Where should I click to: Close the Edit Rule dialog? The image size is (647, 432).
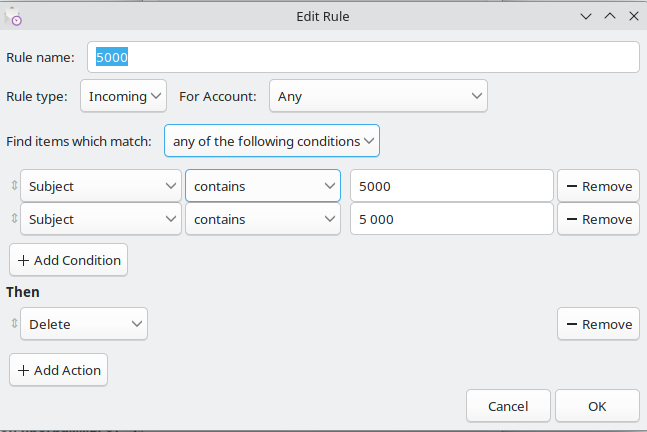634,17
